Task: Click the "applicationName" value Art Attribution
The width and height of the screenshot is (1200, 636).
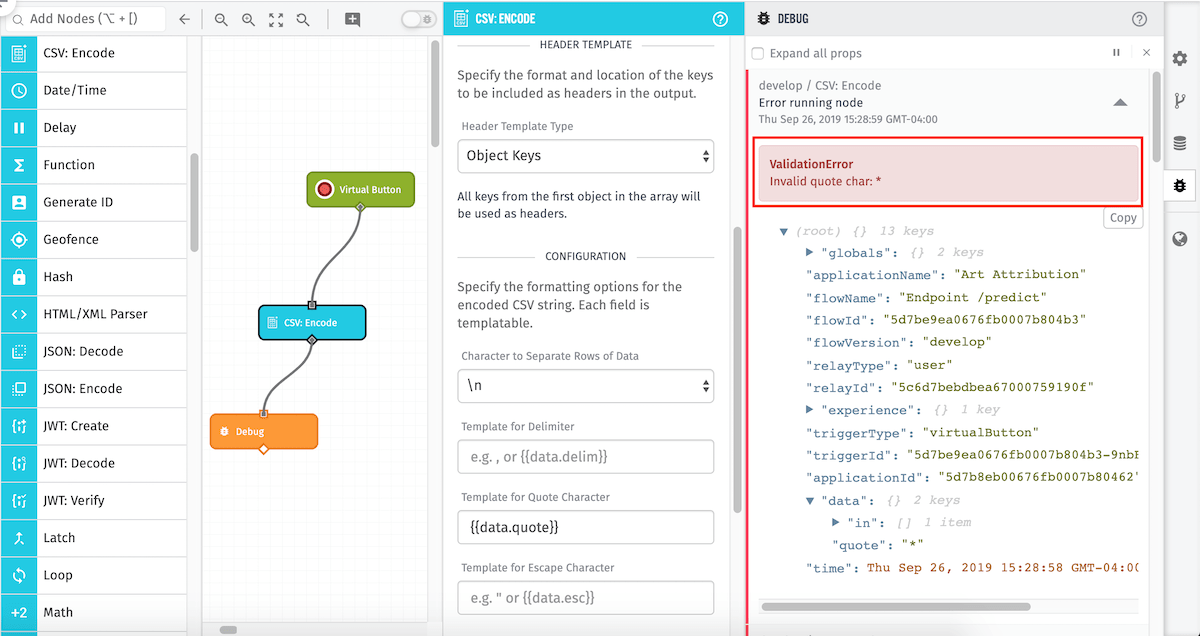Action: (1021, 274)
